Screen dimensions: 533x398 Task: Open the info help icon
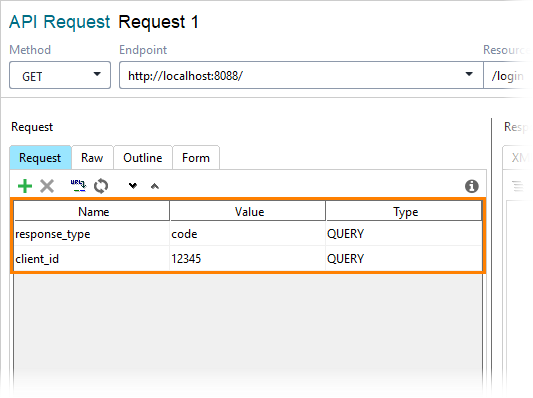tap(471, 186)
